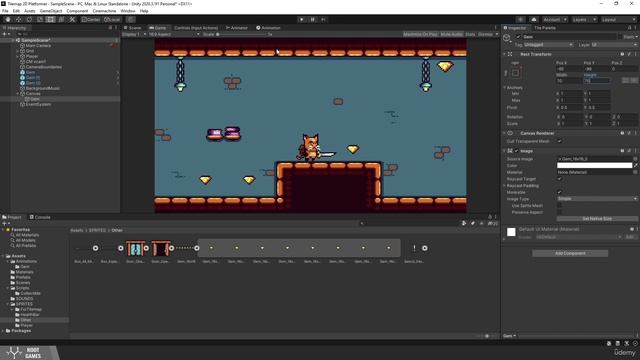This screenshot has width=640, height=360.
Task: Toggle Cull Transparent Mesh checkbox
Action: point(559,141)
